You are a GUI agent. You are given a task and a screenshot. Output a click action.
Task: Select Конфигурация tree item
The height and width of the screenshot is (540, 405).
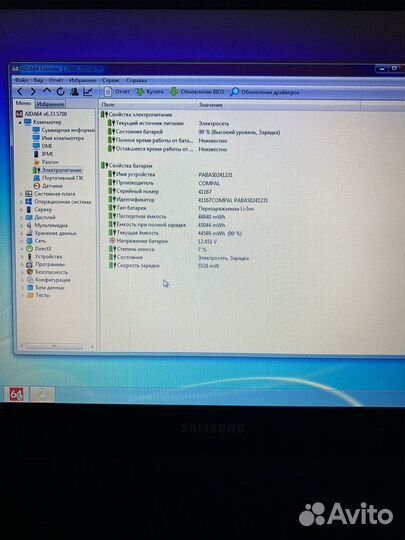[x=49, y=280]
